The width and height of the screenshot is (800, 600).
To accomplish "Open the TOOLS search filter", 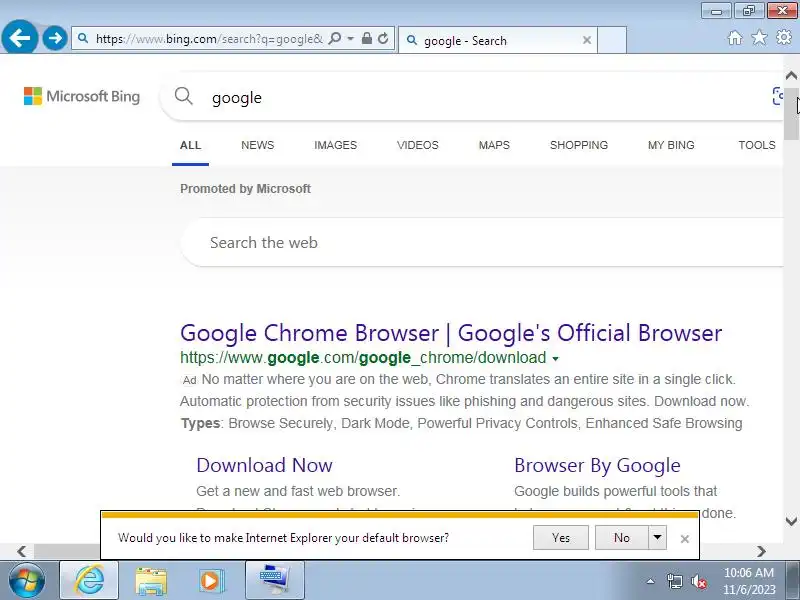I will (x=757, y=145).
